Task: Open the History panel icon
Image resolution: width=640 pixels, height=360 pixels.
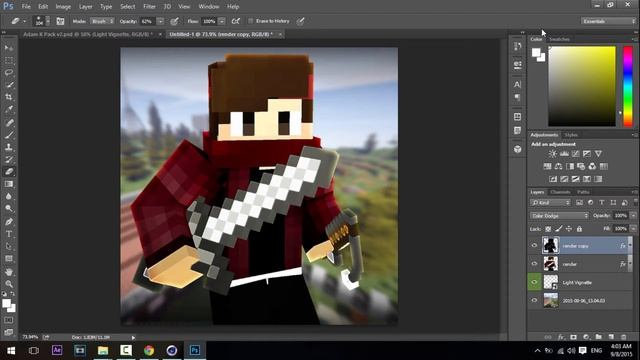Action: coord(518,46)
